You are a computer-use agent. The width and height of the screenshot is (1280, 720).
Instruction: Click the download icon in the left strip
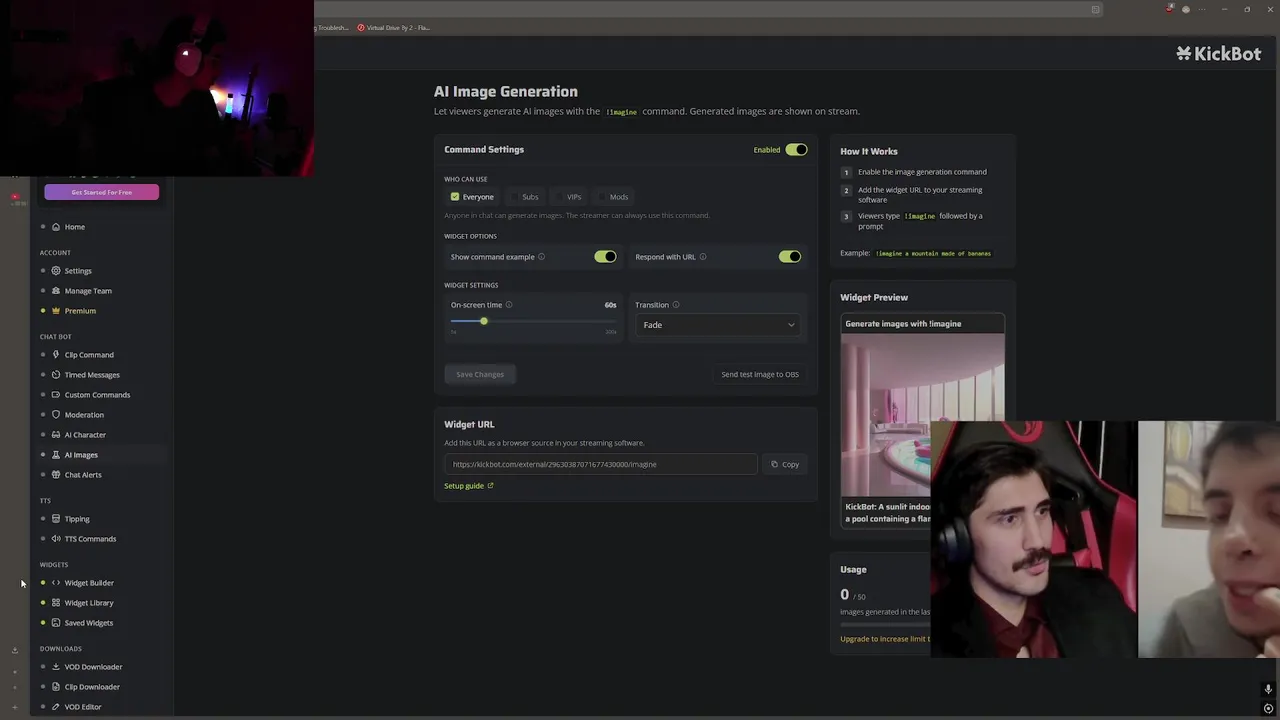pyautogui.click(x=15, y=650)
